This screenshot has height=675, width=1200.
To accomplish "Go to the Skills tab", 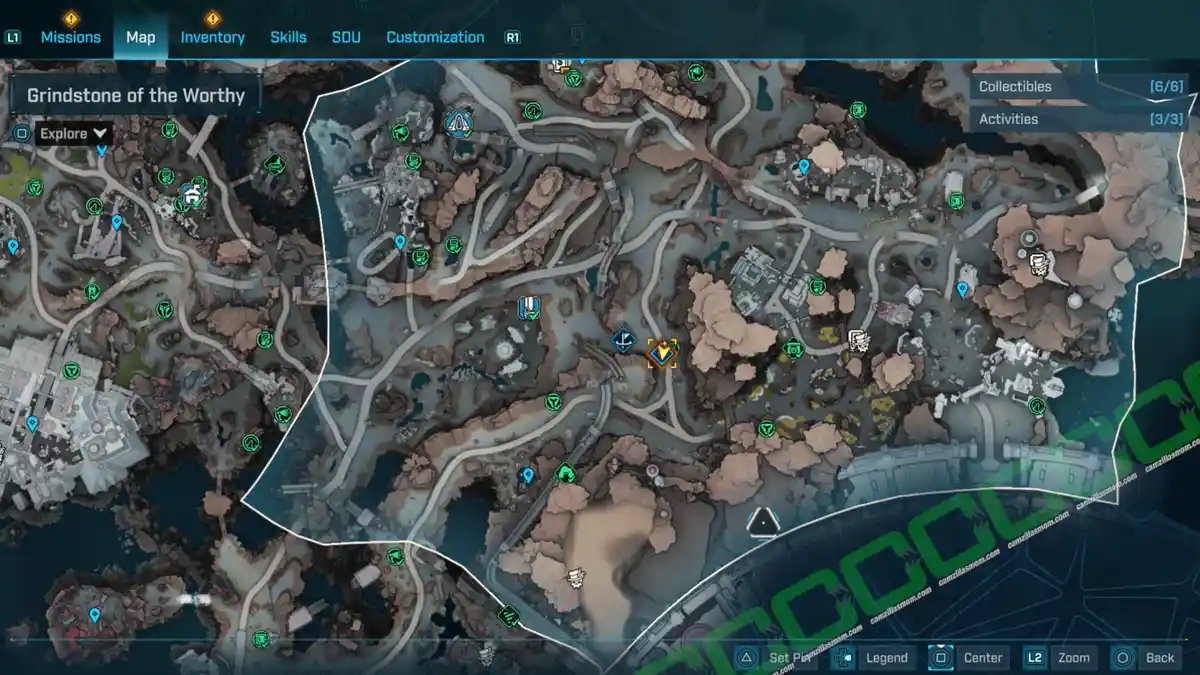I will click(x=288, y=37).
